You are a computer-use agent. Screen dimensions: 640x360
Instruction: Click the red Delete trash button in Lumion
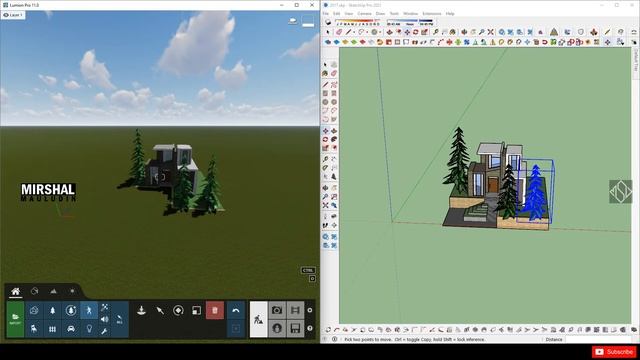click(x=215, y=311)
